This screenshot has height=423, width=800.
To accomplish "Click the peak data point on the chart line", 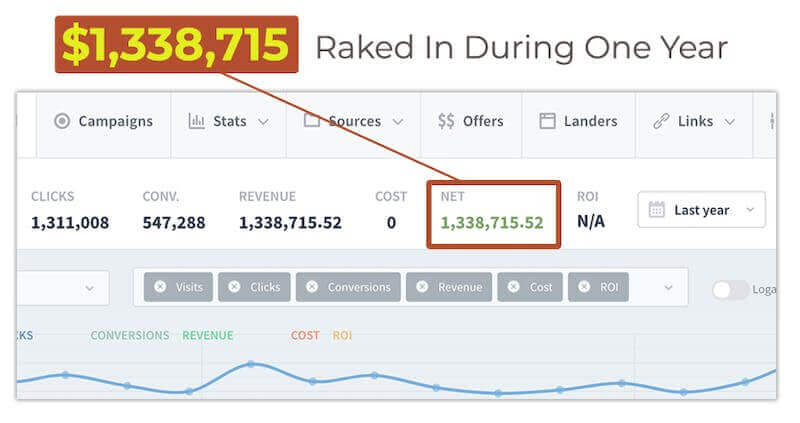I will pos(251,364).
